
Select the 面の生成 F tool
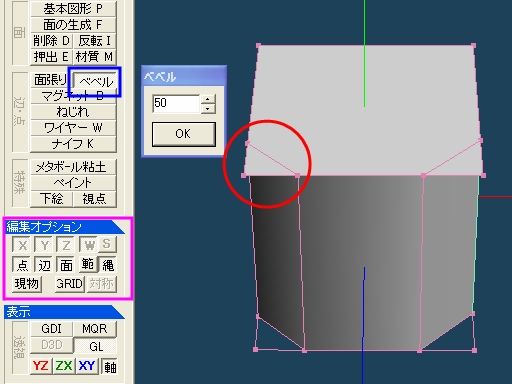pyautogui.click(x=73, y=25)
